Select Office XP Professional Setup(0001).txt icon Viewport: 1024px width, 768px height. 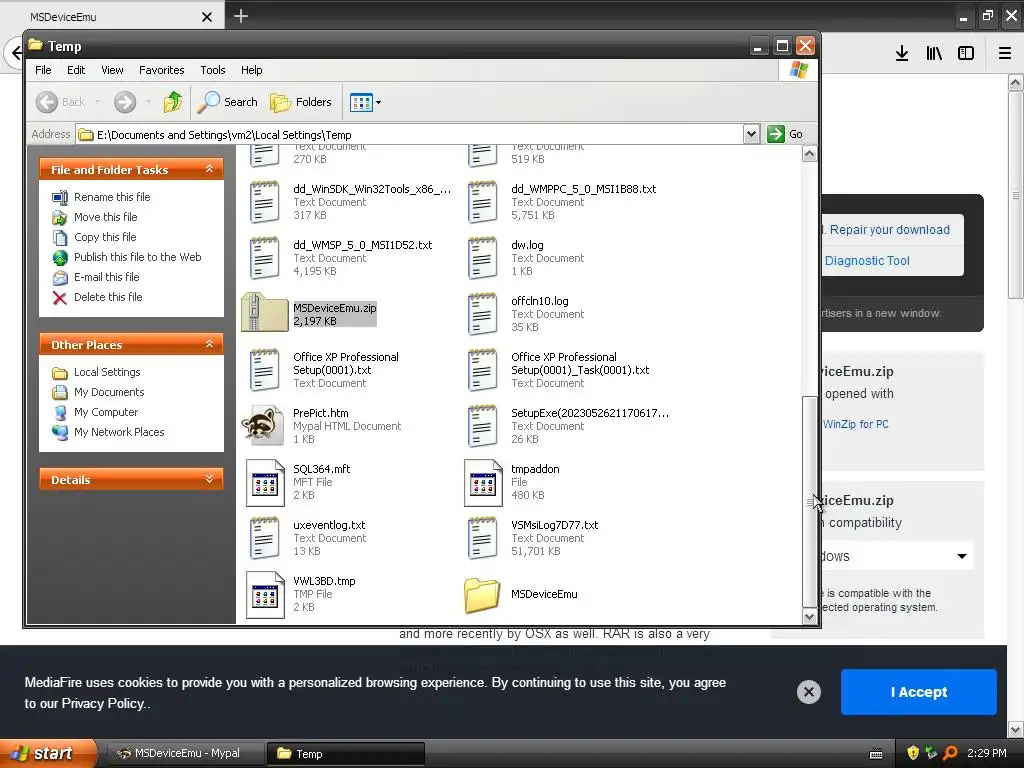264,370
